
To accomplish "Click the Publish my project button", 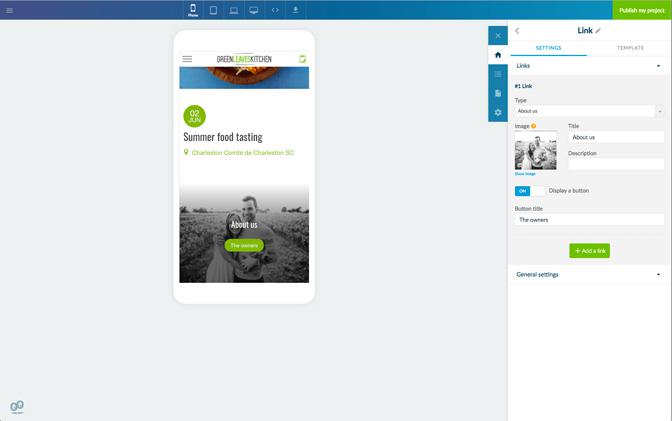I will 641,10.
